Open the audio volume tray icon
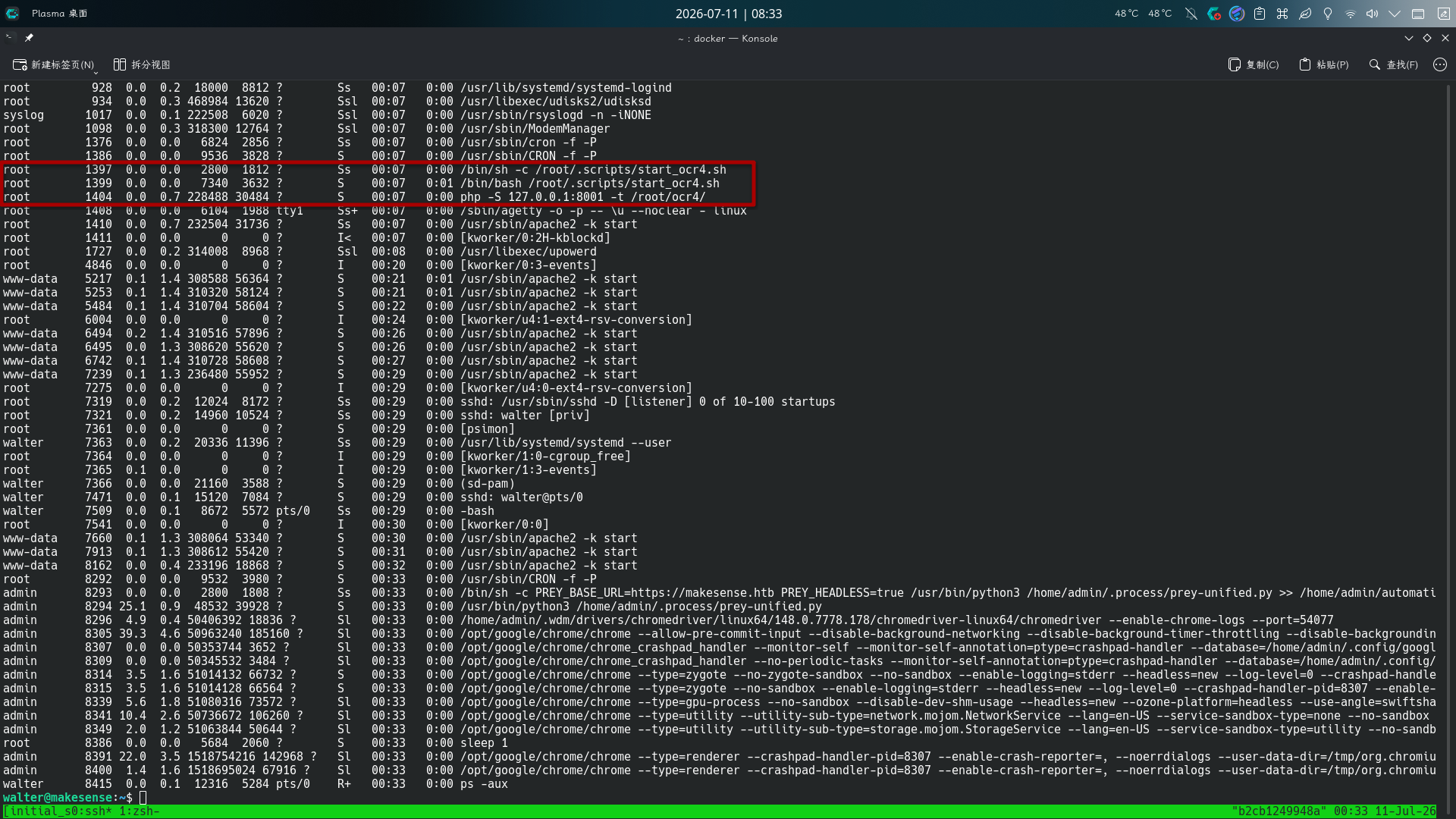This screenshot has width=1456, height=819. click(1373, 14)
